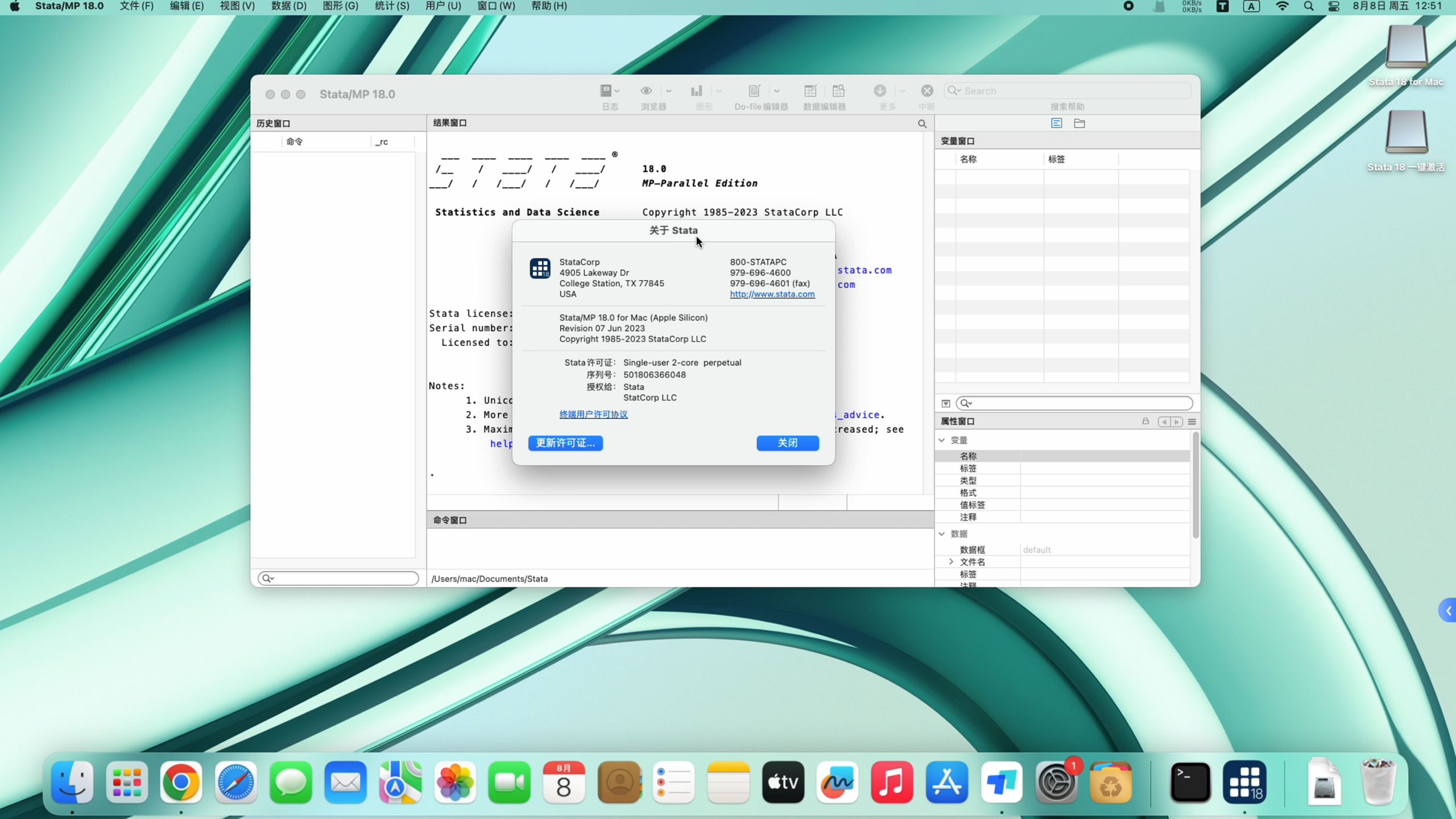Open the http://www.stata.com link

[x=772, y=294]
